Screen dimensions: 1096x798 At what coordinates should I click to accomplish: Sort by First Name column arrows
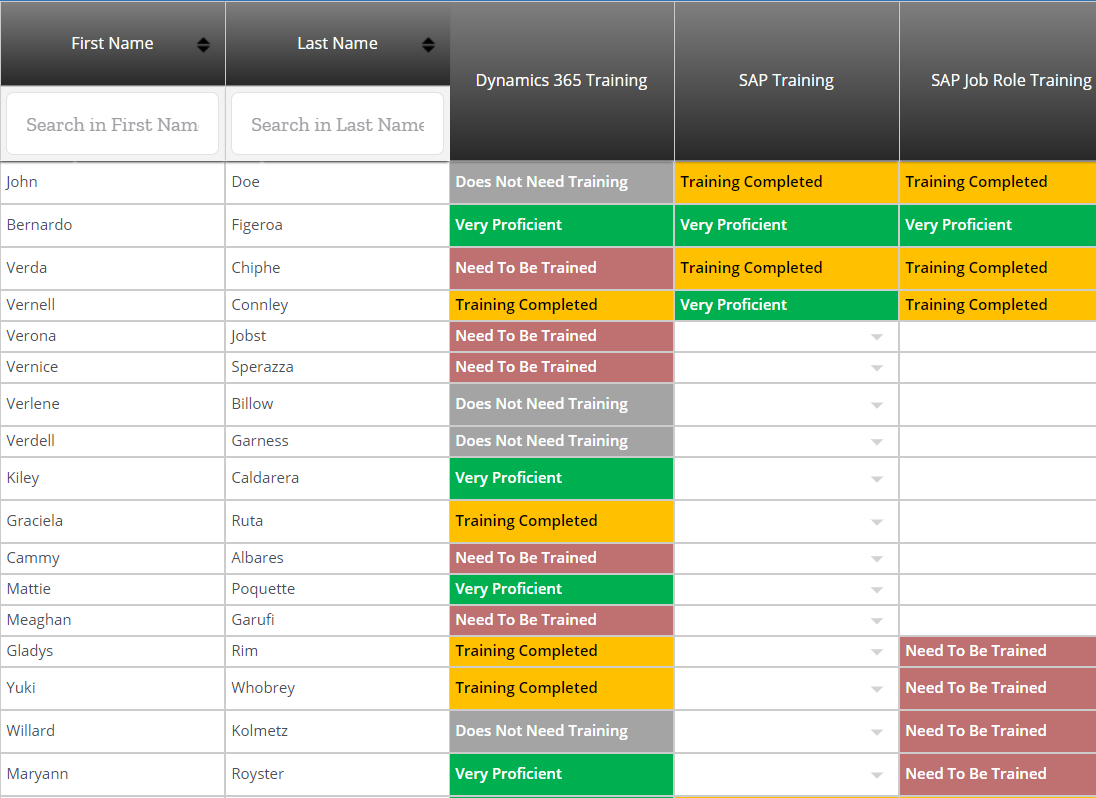(203, 45)
